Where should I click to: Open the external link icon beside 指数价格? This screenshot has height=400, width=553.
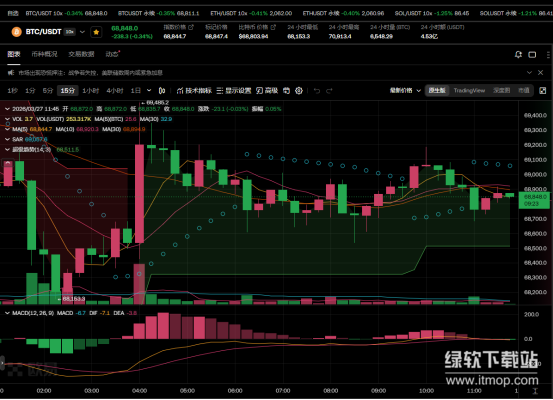pos(191,27)
